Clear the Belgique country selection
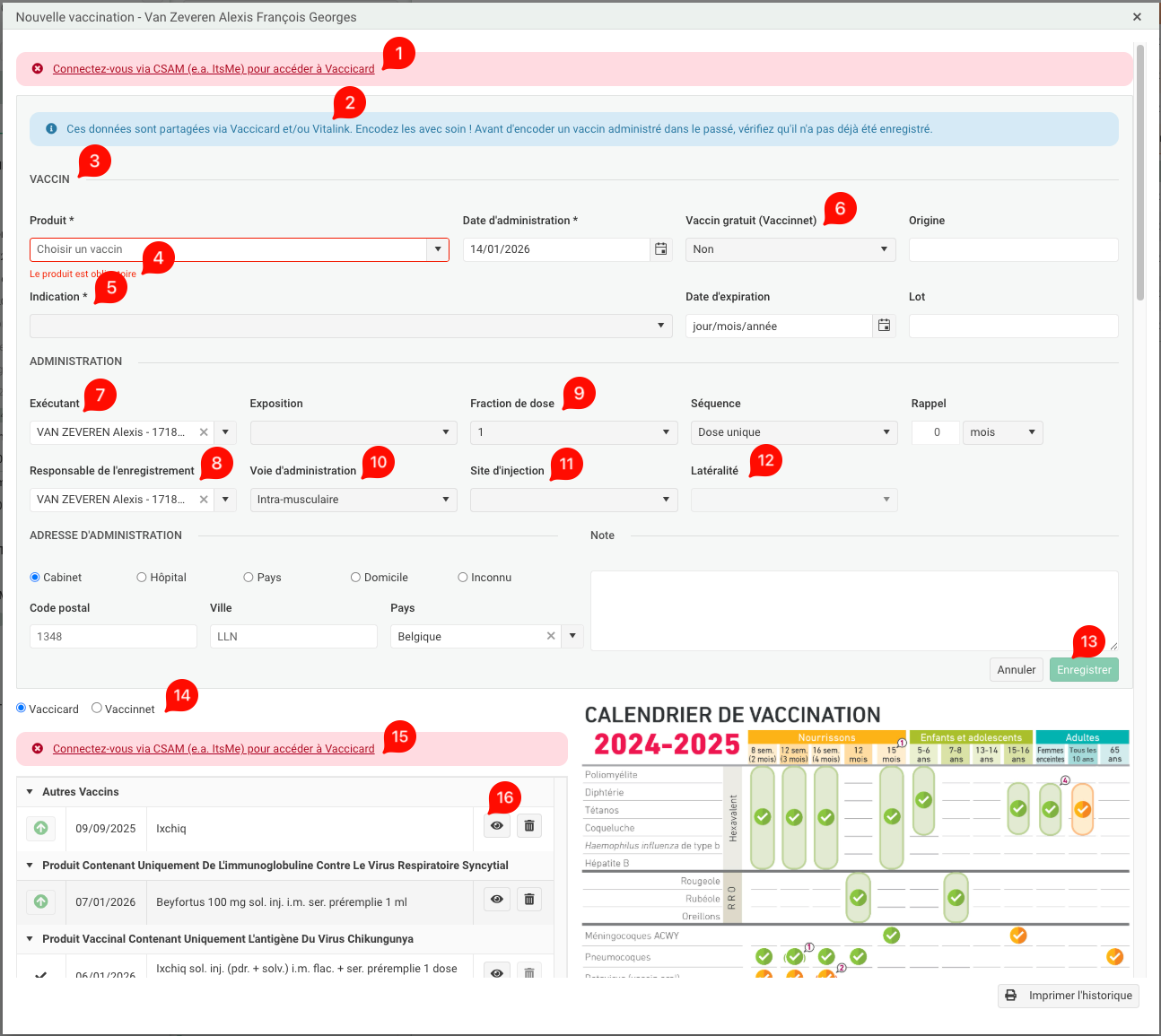The width and height of the screenshot is (1161, 1036). click(551, 636)
